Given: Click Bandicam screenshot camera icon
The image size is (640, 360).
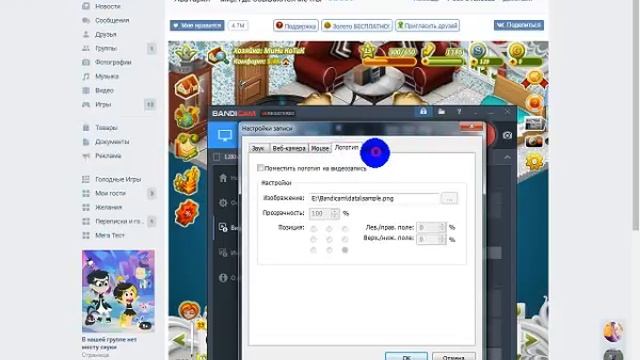Looking at the screenshot, I should click(507, 135).
